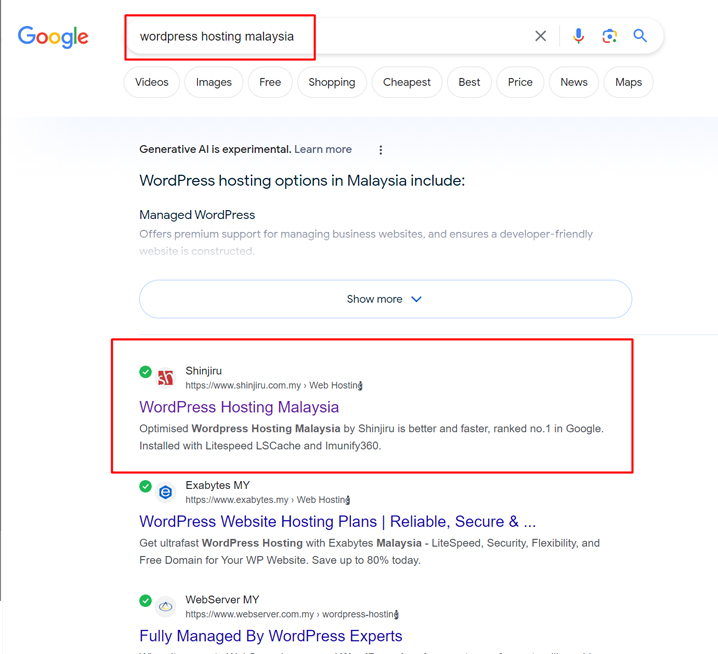Click green checkmark beside Shinjiru result
Image resolution: width=718 pixels, height=654 pixels.
coord(146,371)
